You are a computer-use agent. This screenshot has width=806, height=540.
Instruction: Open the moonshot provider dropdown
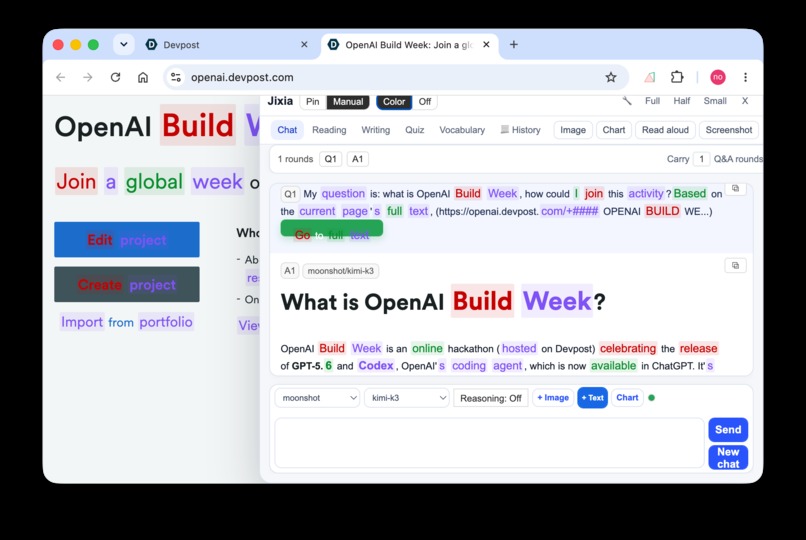point(317,398)
